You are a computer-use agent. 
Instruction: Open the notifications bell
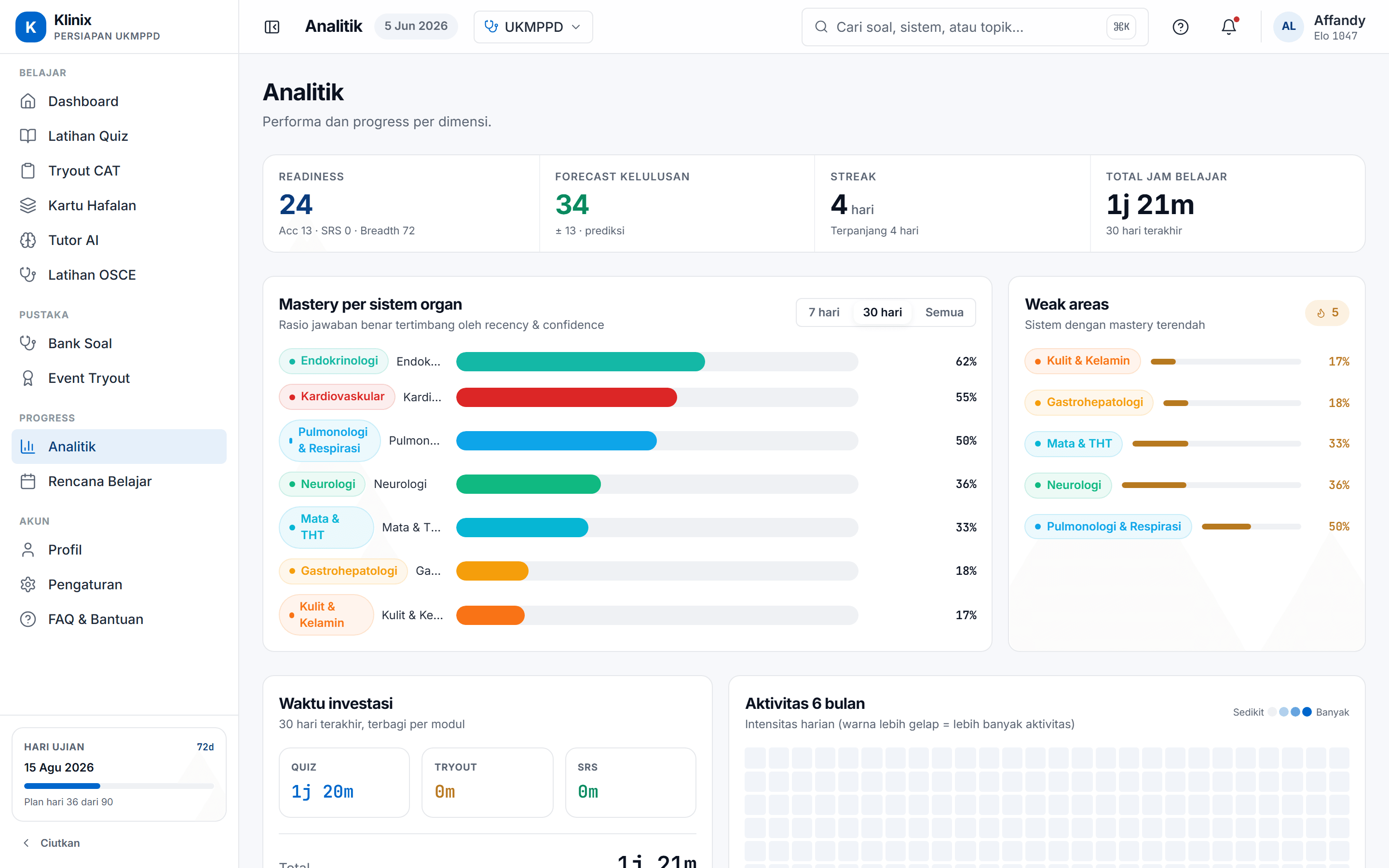[x=1228, y=27]
